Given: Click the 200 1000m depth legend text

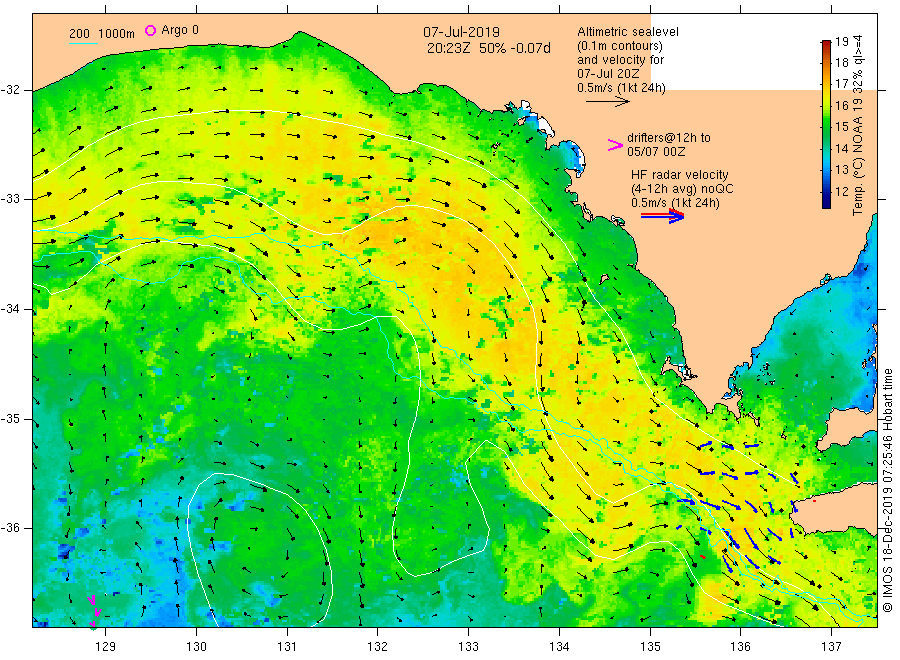Looking at the screenshot, I should click(102, 34).
